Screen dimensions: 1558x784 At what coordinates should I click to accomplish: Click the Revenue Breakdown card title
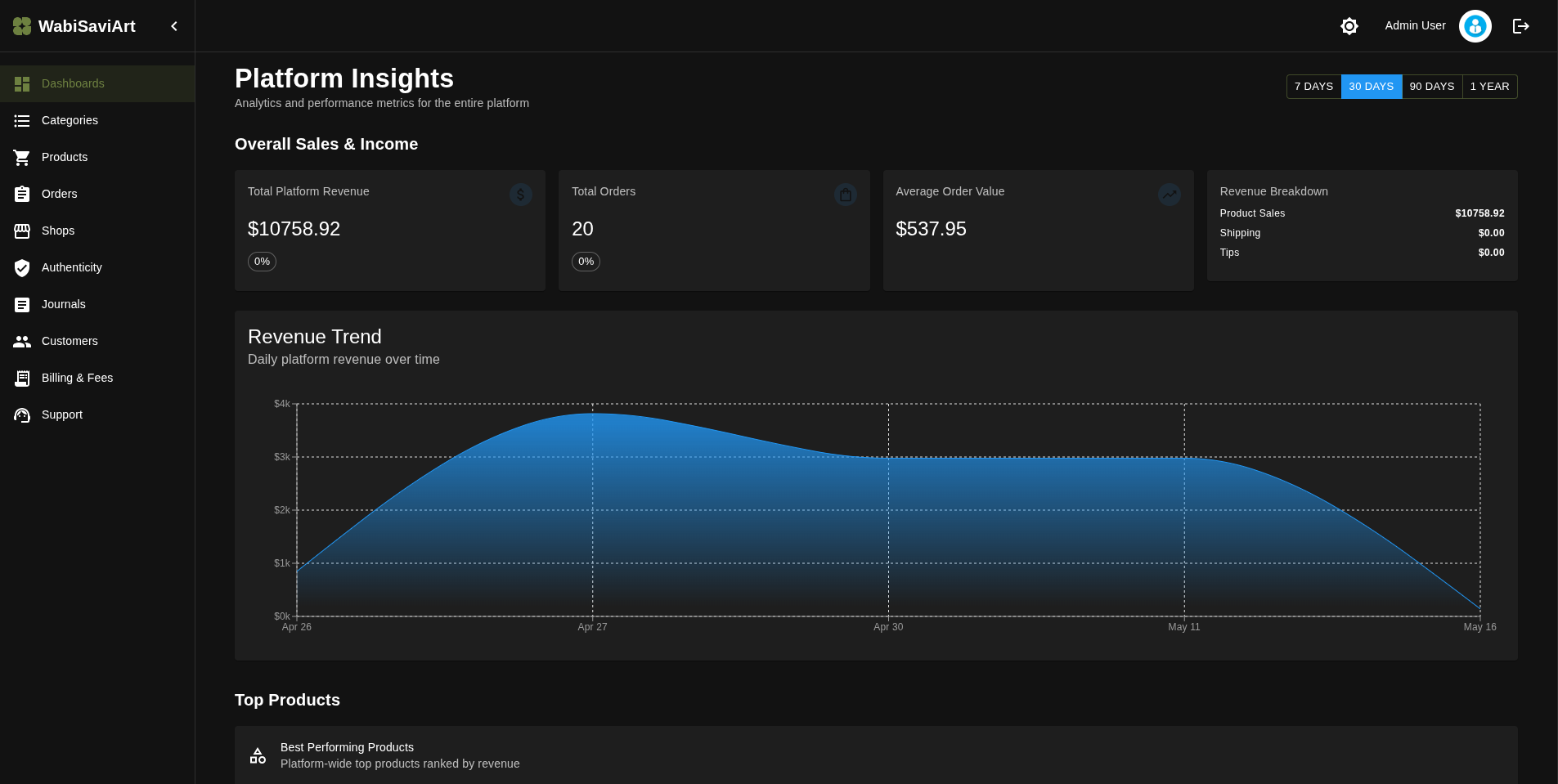pyautogui.click(x=1273, y=191)
